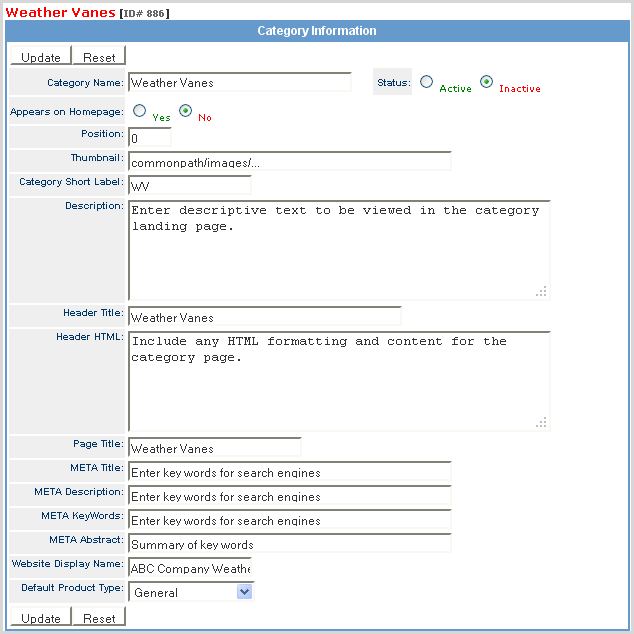Image resolution: width=634 pixels, height=634 pixels.
Task: Focus the Page Title field
Action: coord(214,448)
